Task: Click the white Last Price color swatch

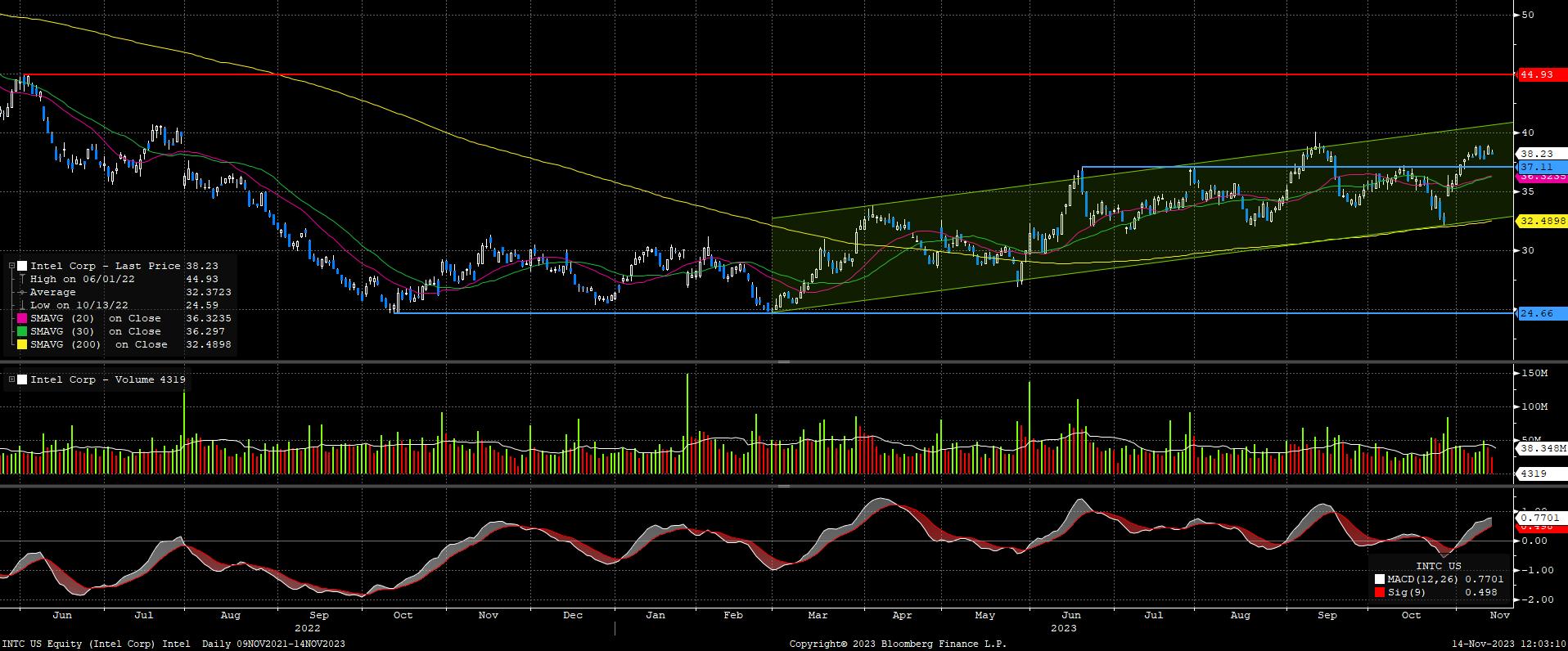Action: [23, 266]
